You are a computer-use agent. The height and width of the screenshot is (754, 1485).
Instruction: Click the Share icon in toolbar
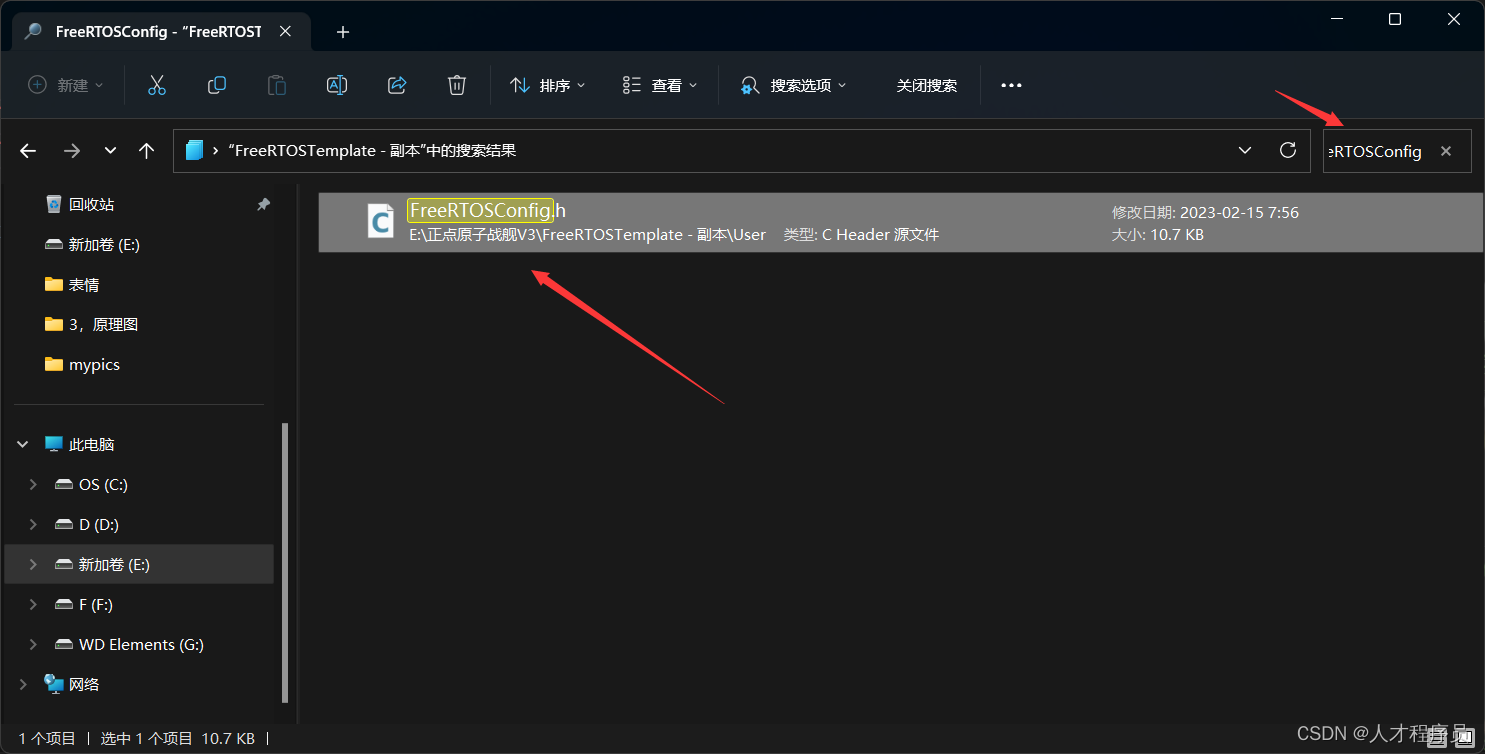tap(397, 85)
